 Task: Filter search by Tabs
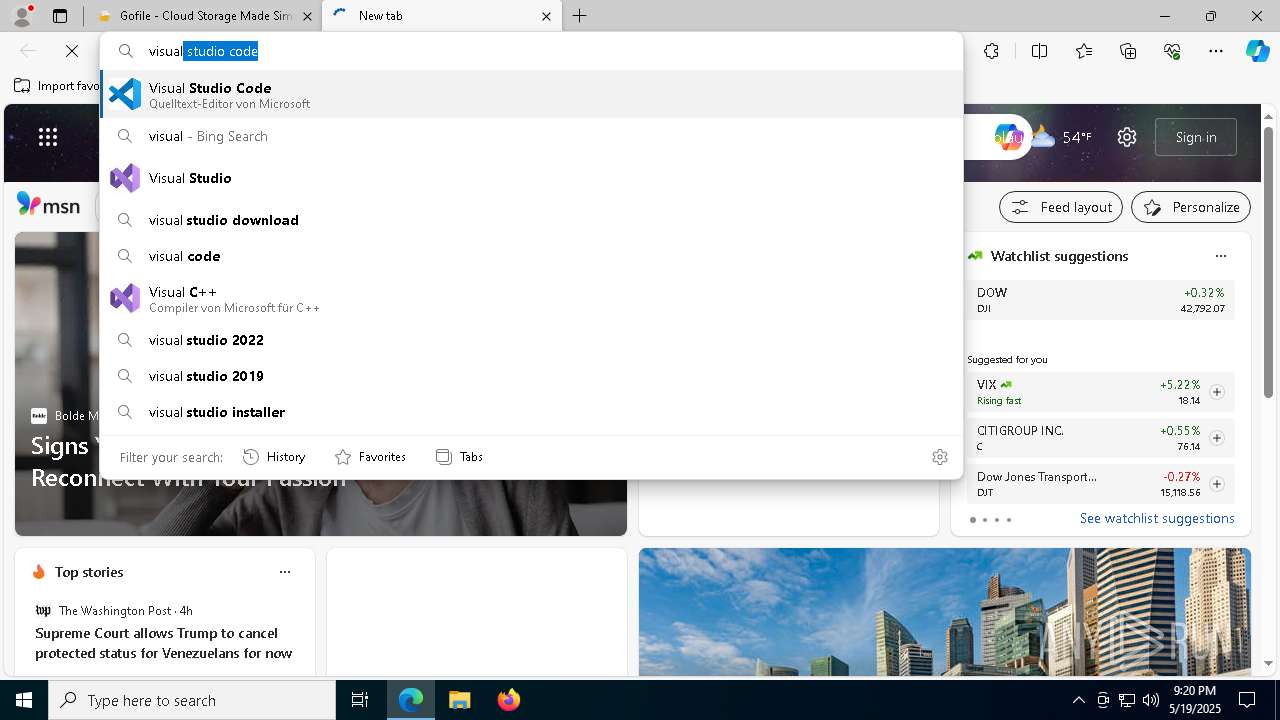coord(459,457)
